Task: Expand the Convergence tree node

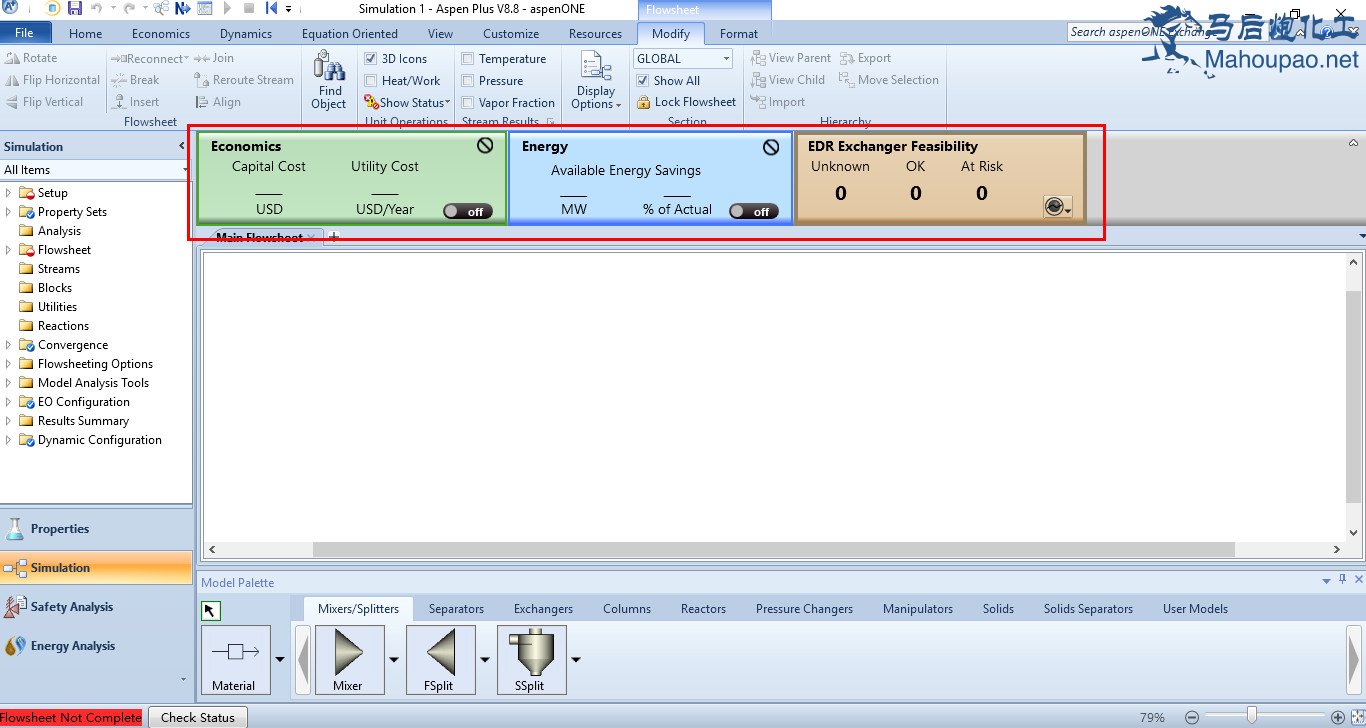Action: pyautogui.click(x=9, y=345)
